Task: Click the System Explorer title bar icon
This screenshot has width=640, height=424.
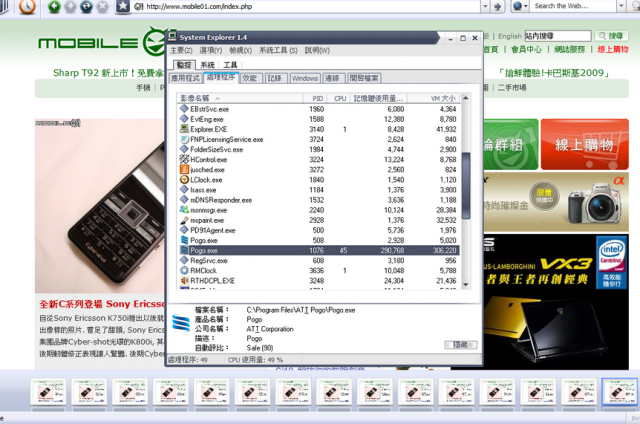Action: (x=172, y=36)
